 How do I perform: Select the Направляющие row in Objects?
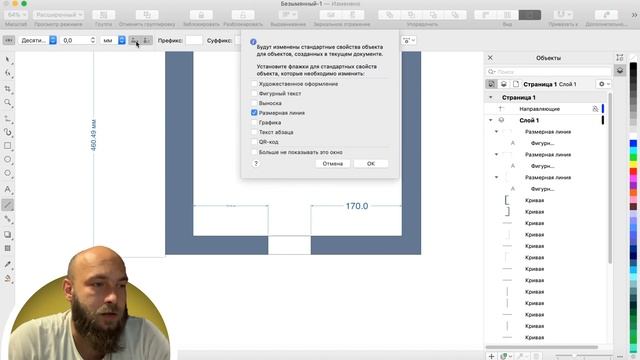coord(545,109)
